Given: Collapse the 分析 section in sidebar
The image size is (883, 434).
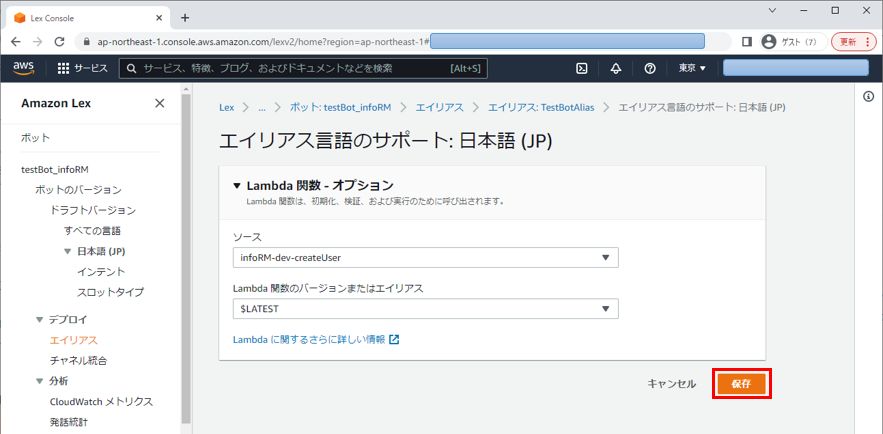Looking at the screenshot, I should pyautogui.click(x=39, y=381).
